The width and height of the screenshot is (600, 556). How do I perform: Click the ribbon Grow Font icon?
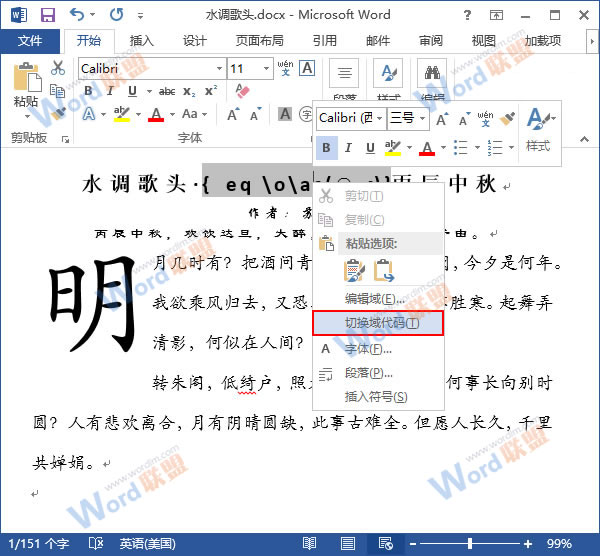[233, 114]
